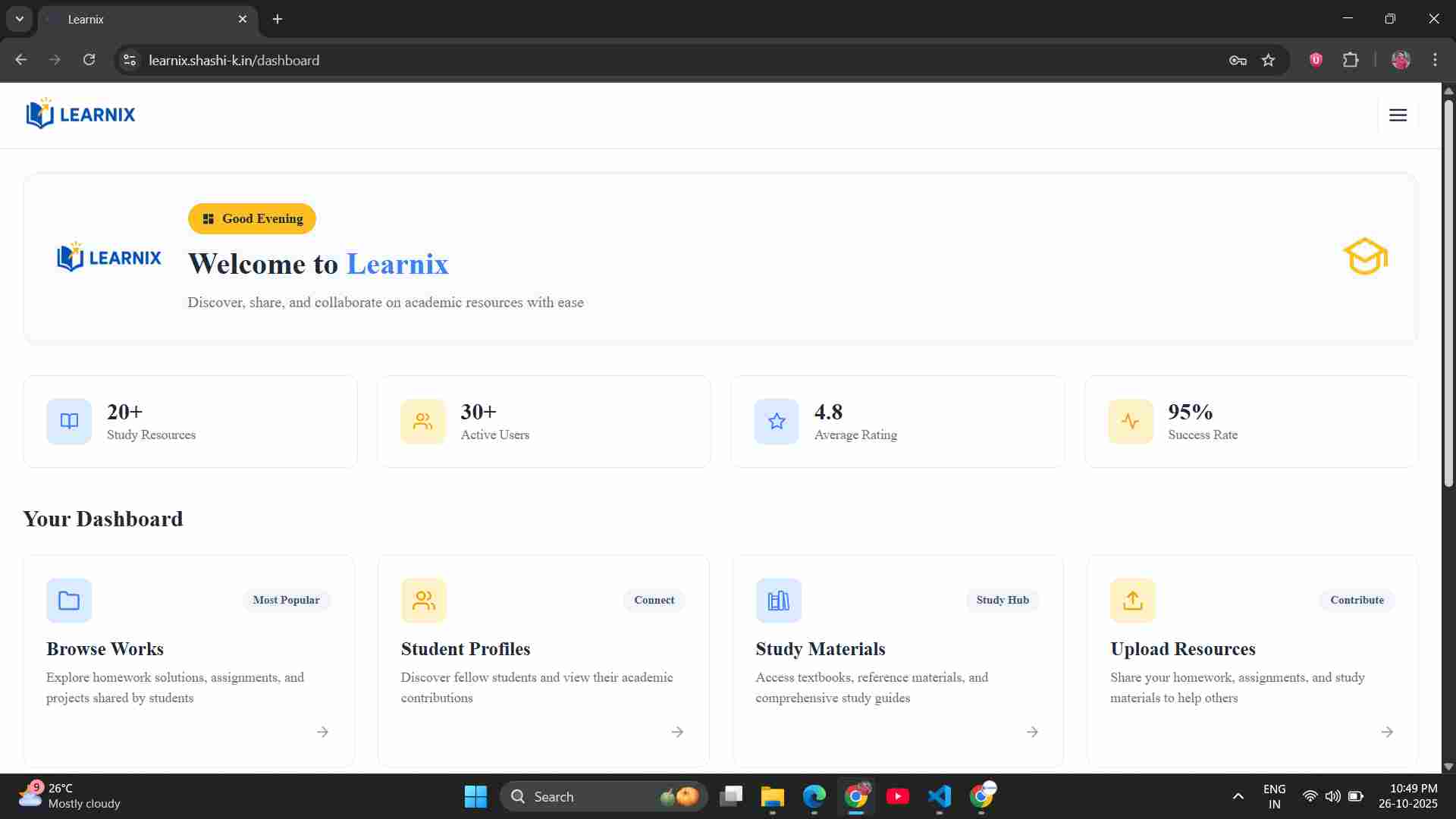
Task: Click the Study Materials library icon
Action: pyautogui.click(x=778, y=601)
